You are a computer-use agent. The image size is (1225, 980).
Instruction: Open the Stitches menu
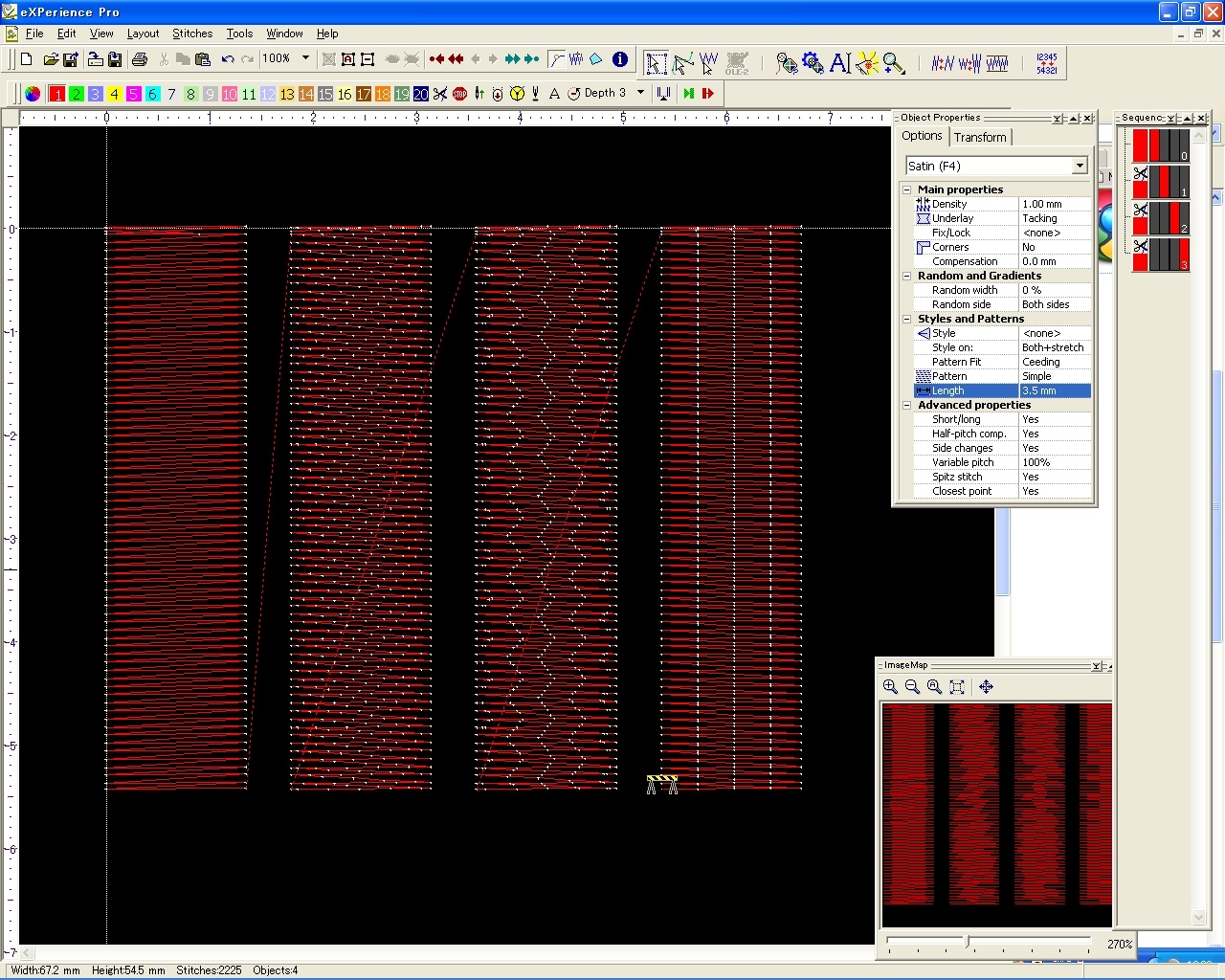click(192, 33)
